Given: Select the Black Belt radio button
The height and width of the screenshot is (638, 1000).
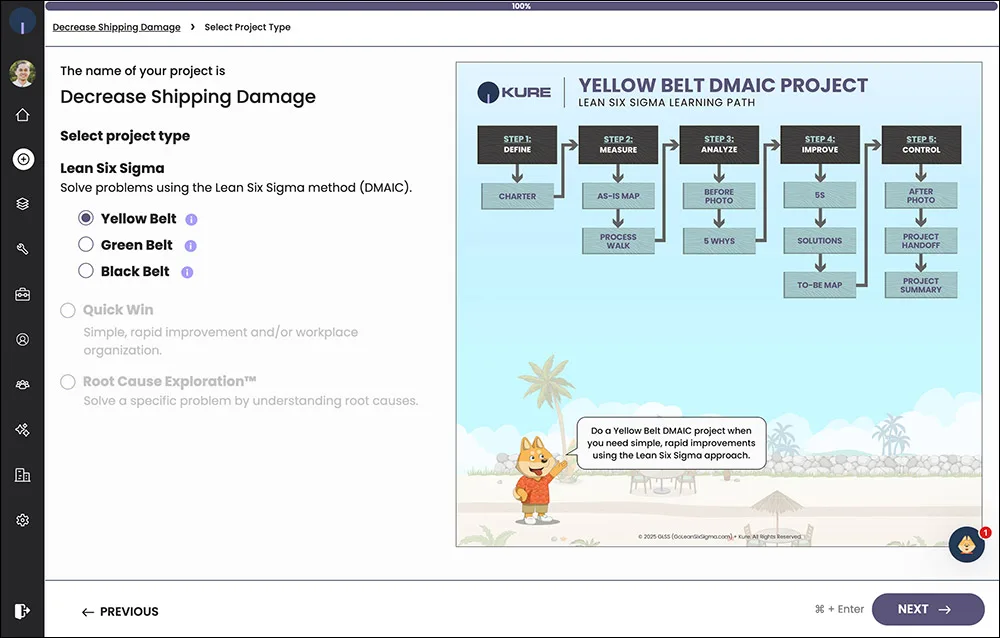Looking at the screenshot, I should [85, 271].
